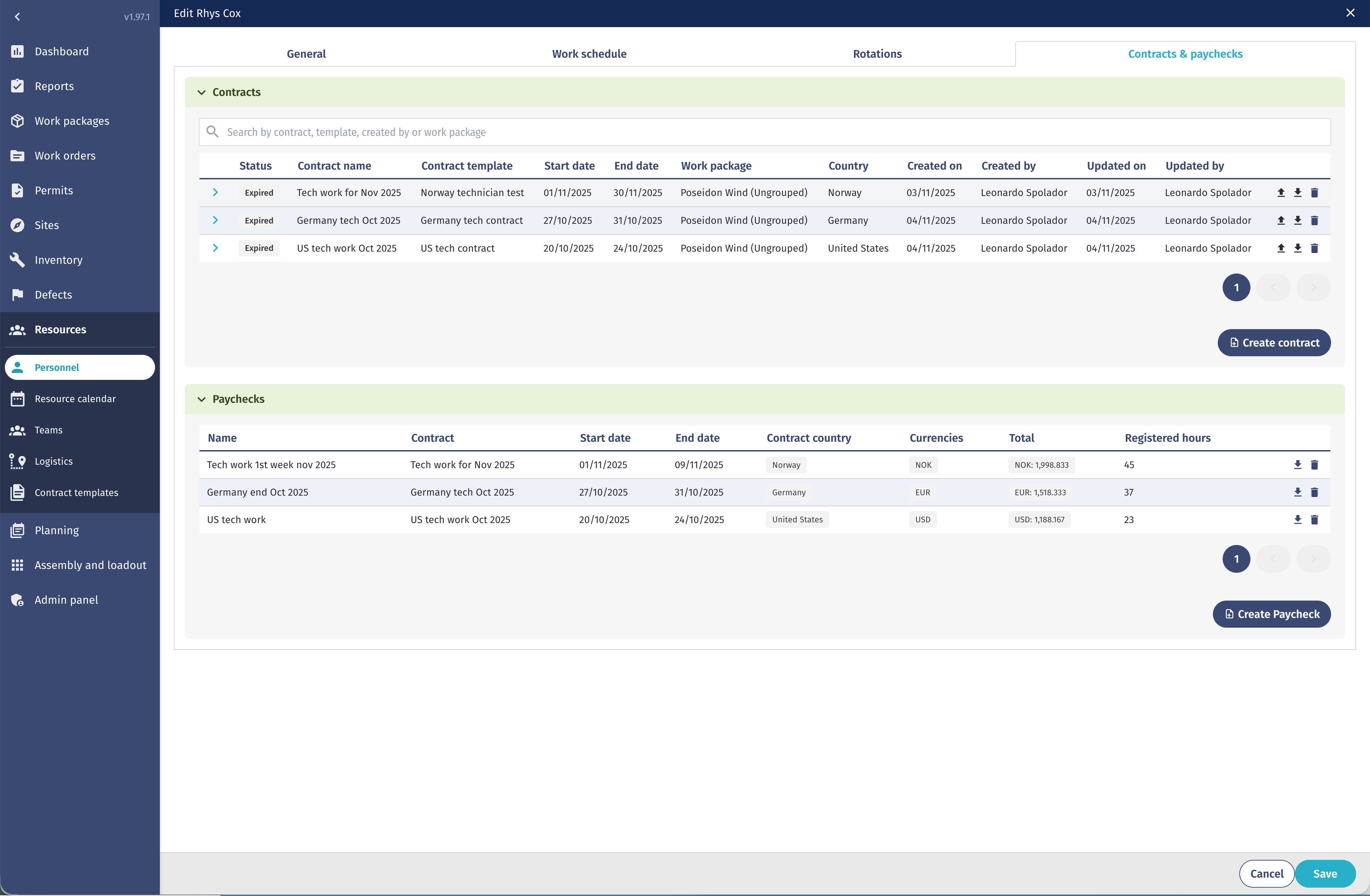
Task: Download the Germany tech Oct 2025 contract
Action: (x=1297, y=221)
